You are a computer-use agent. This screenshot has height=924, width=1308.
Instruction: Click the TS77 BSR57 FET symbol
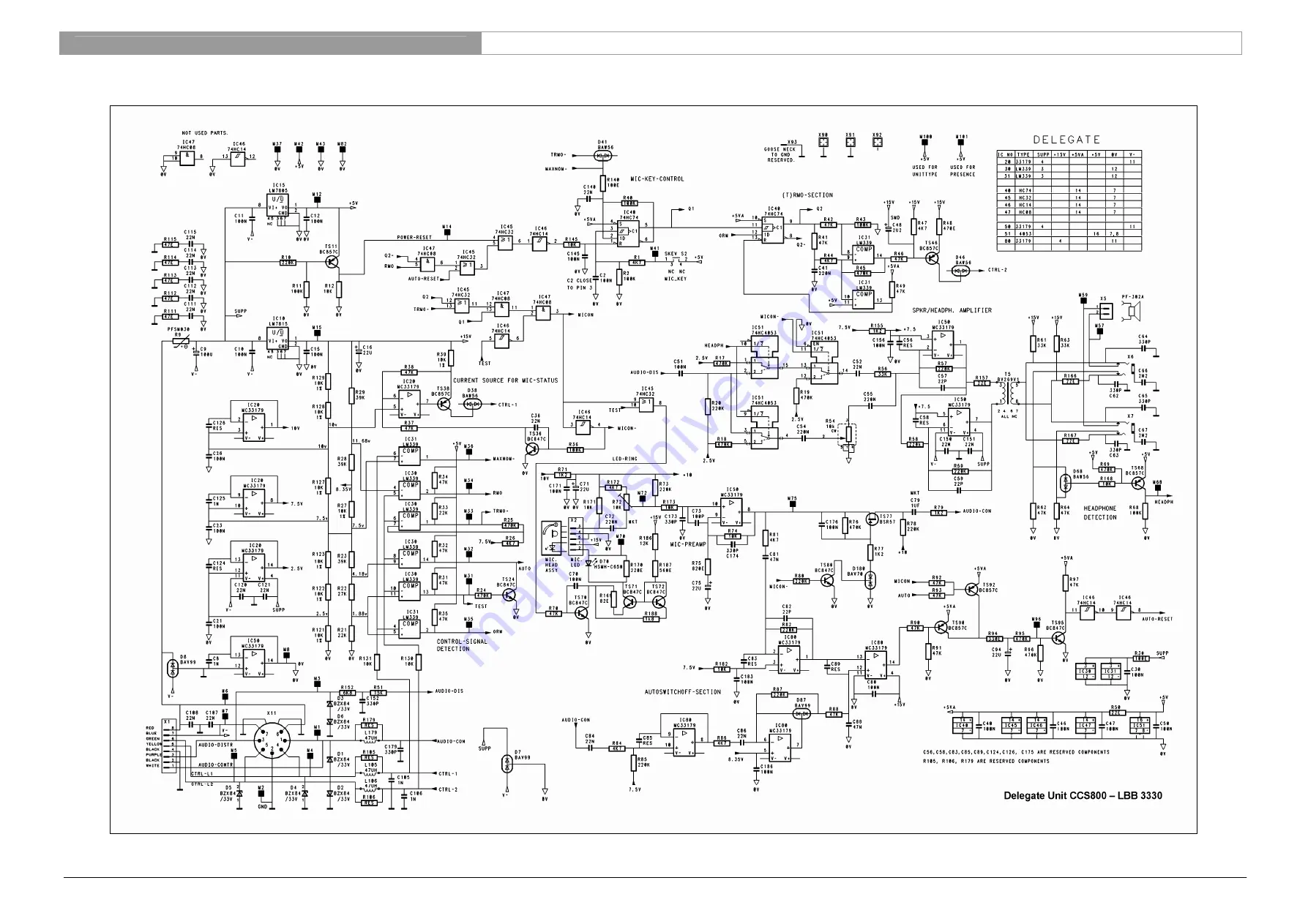[871, 519]
